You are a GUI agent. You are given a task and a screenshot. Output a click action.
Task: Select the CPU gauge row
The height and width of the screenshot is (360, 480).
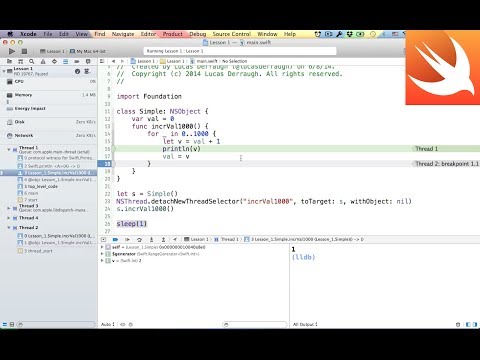[x=49, y=82]
